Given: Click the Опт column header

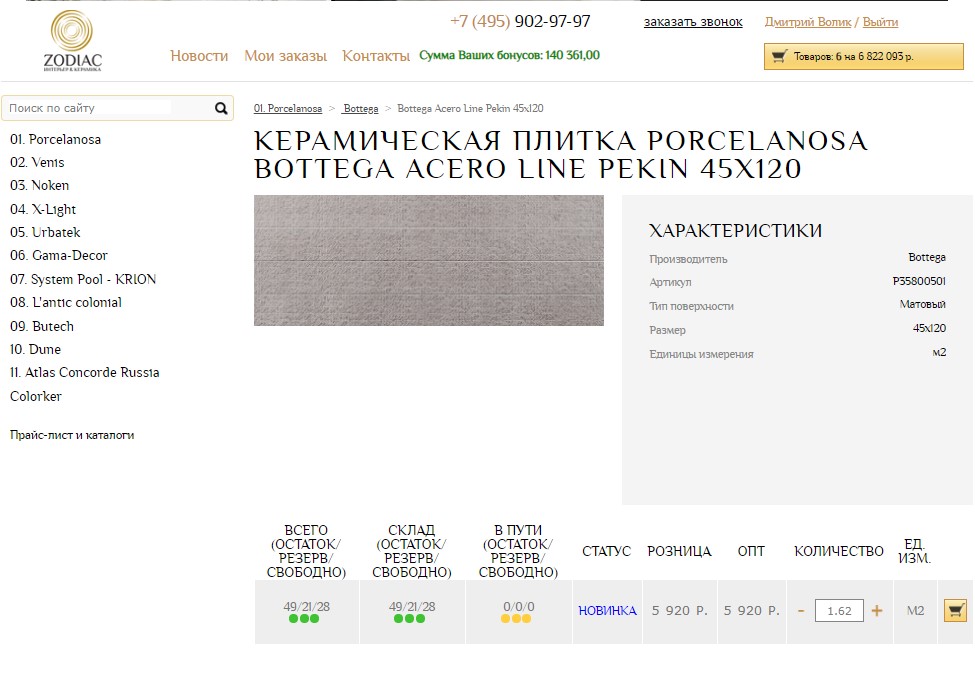Looking at the screenshot, I should [751, 551].
